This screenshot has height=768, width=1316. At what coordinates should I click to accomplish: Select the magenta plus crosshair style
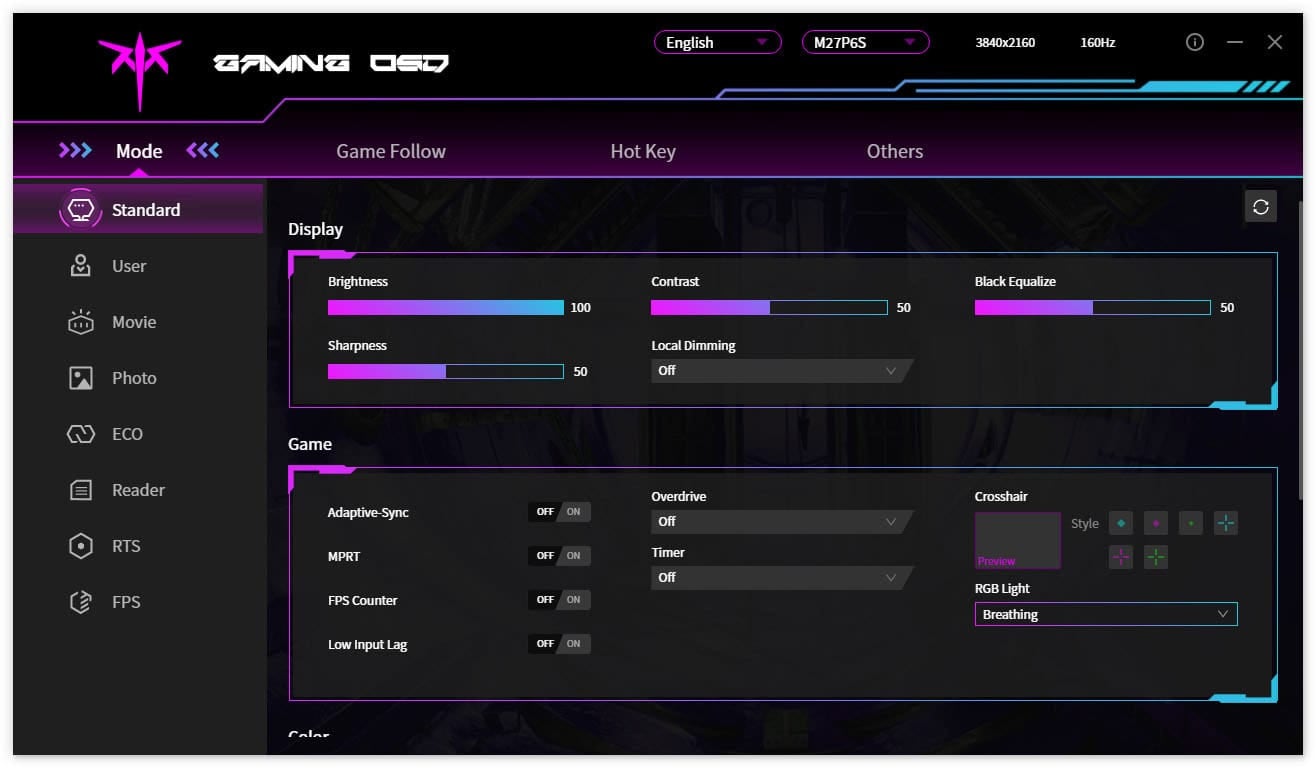[1121, 558]
